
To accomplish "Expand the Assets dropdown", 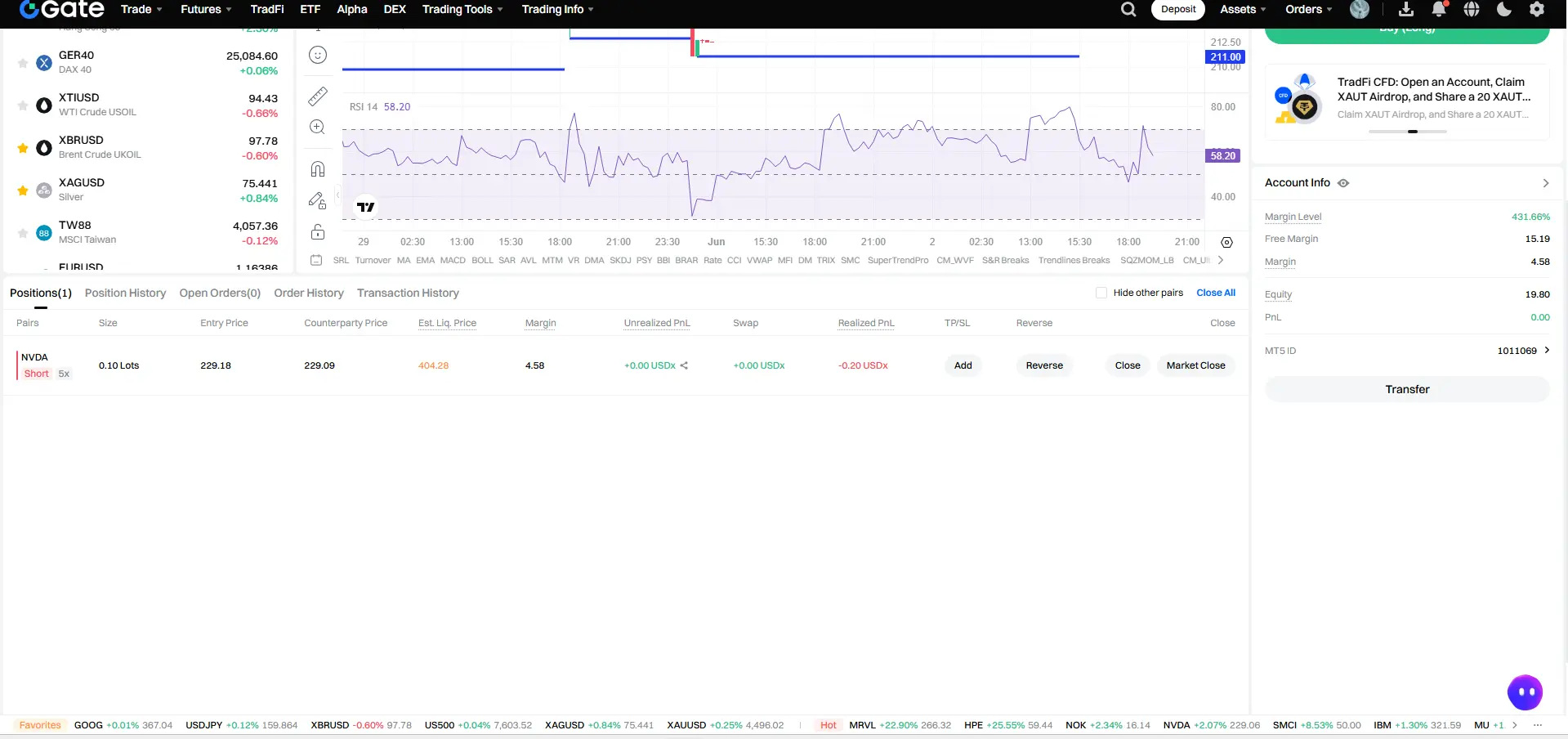I will pos(1243,9).
